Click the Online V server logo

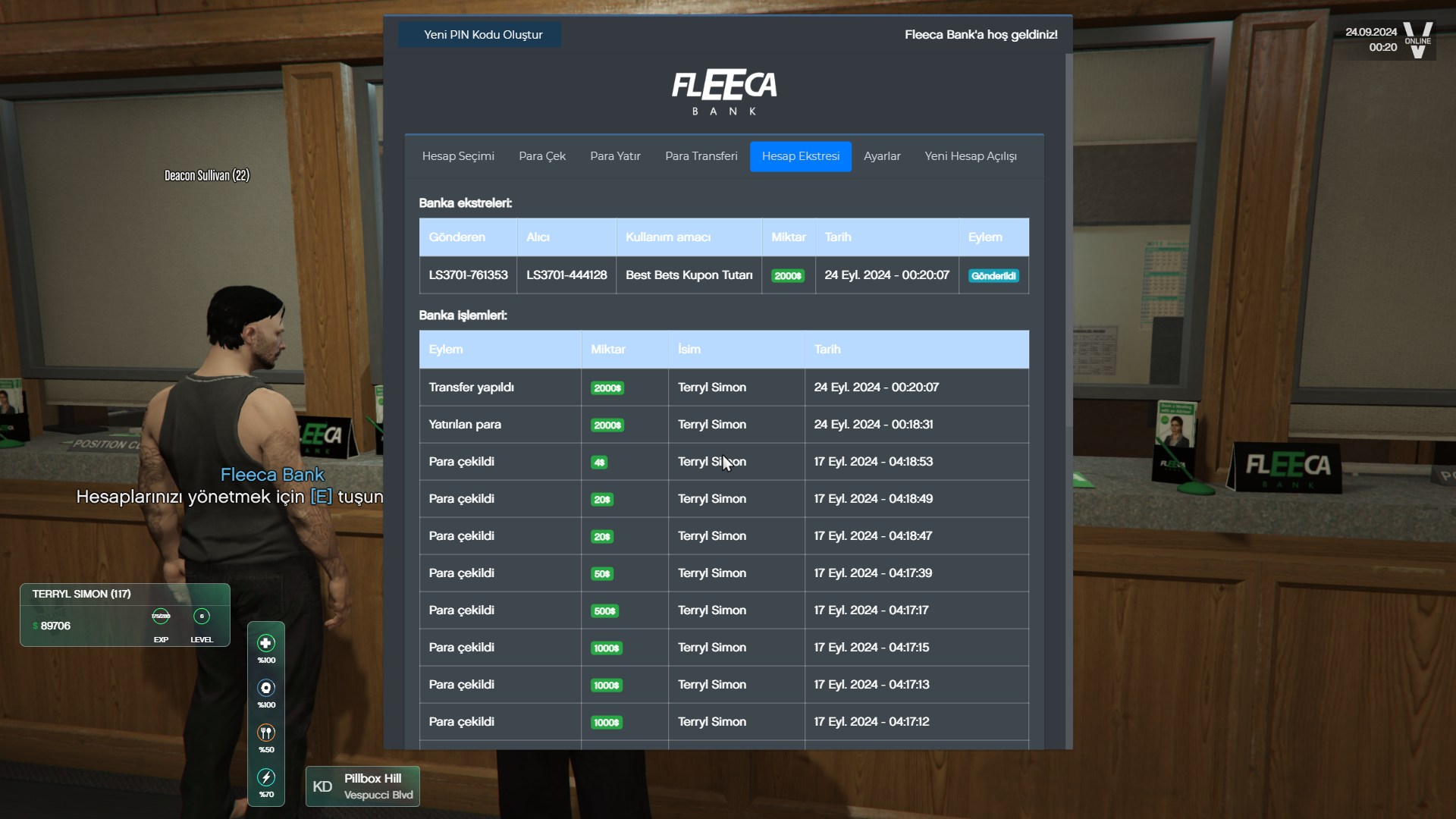tap(1417, 40)
